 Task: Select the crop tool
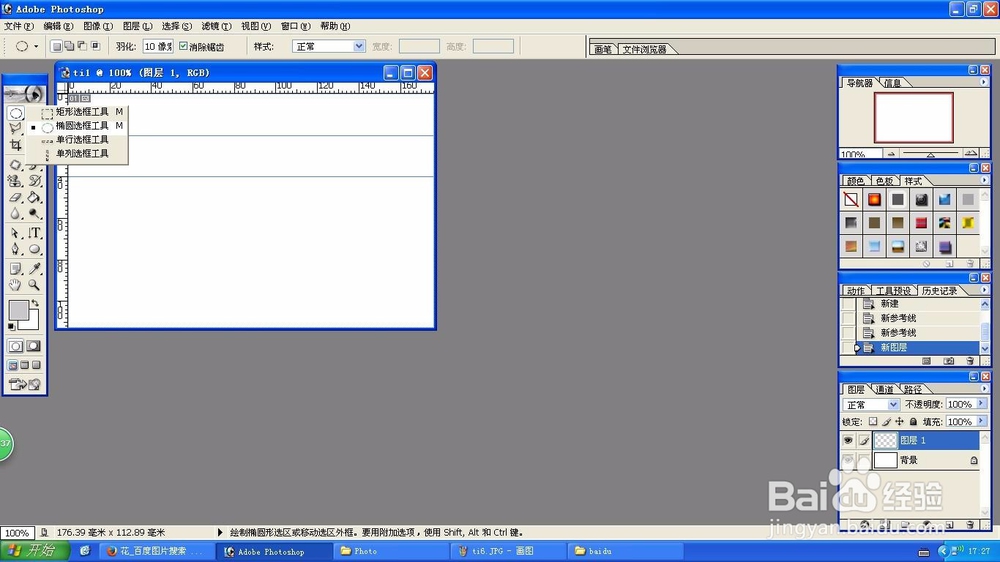pos(15,145)
